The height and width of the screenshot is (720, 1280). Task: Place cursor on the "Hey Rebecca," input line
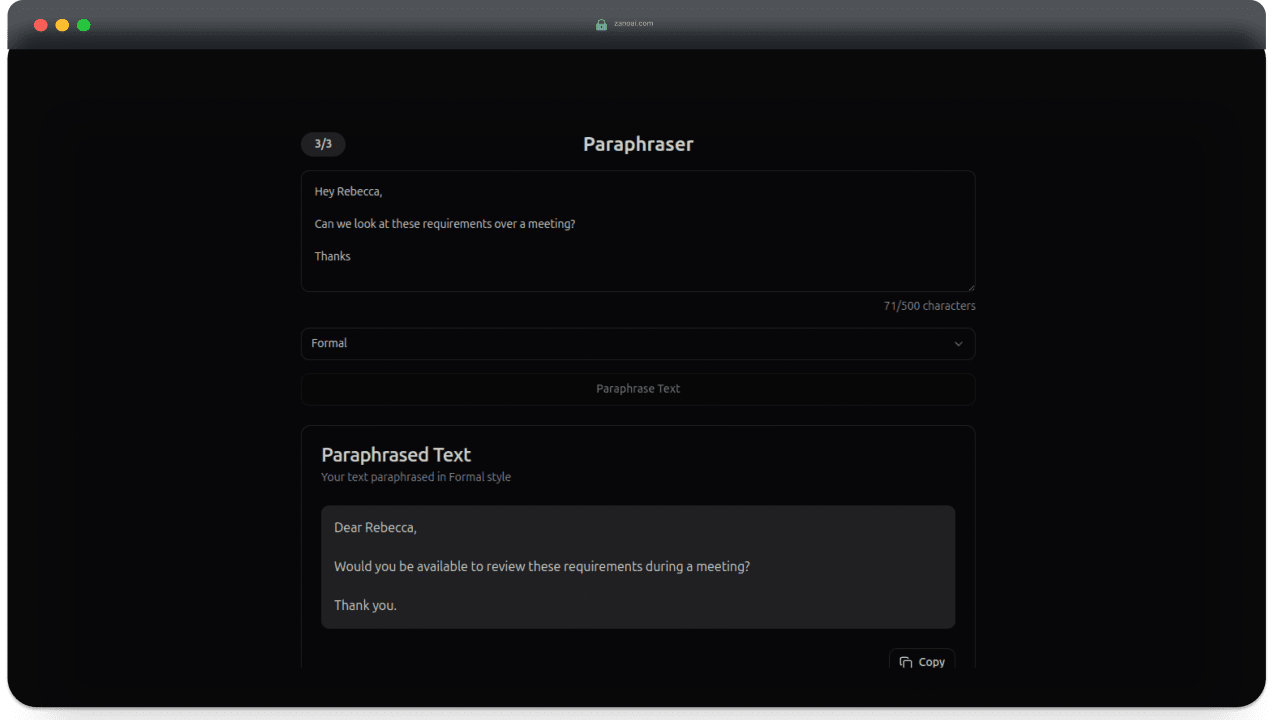click(348, 192)
